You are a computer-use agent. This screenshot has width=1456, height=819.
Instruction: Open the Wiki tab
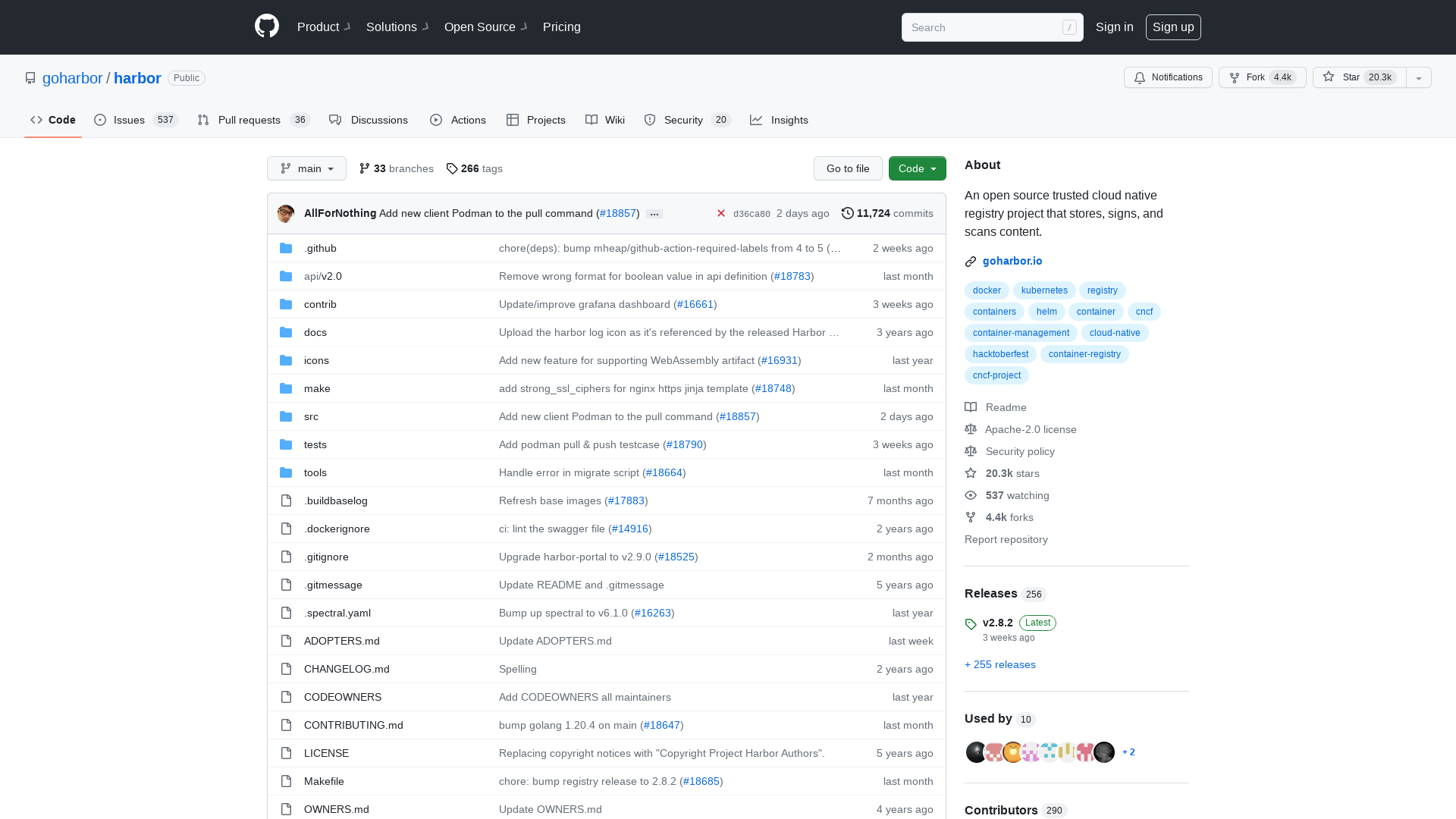coord(605,120)
